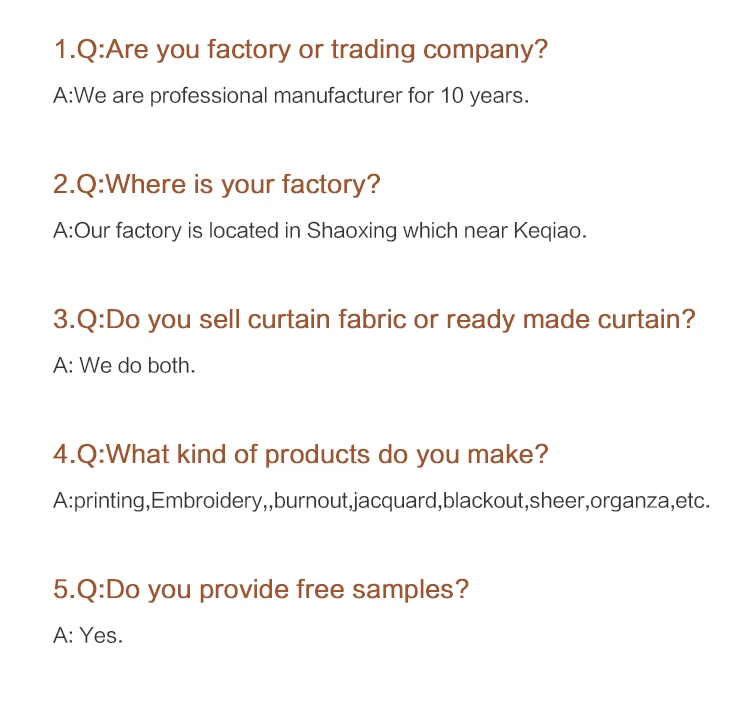Select the curtain fabric or ready made question
The width and height of the screenshot is (750, 715).
[374, 320]
